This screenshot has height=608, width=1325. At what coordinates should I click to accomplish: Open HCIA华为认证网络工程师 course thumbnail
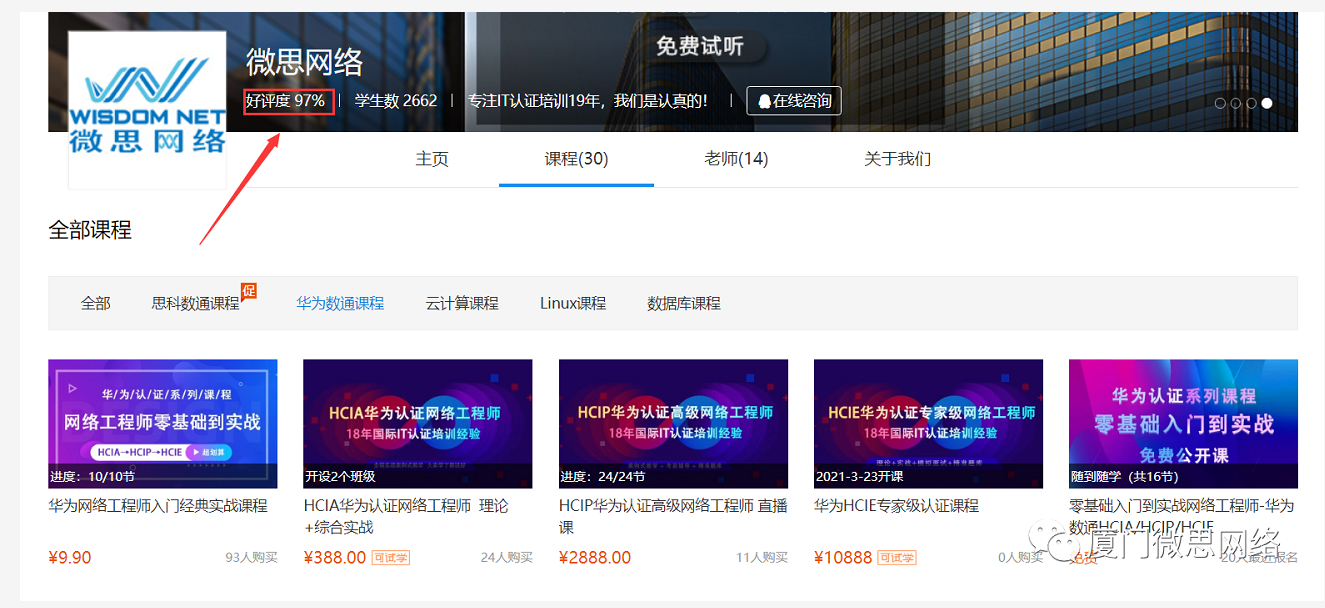[x=418, y=424]
